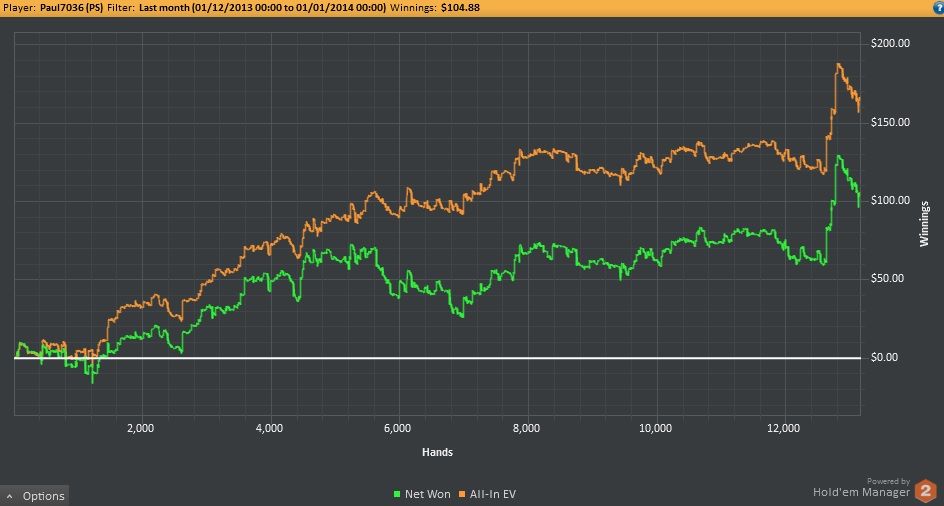The image size is (944, 506).
Task: Click the 12,000 hands axis label
Action: (x=784, y=428)
